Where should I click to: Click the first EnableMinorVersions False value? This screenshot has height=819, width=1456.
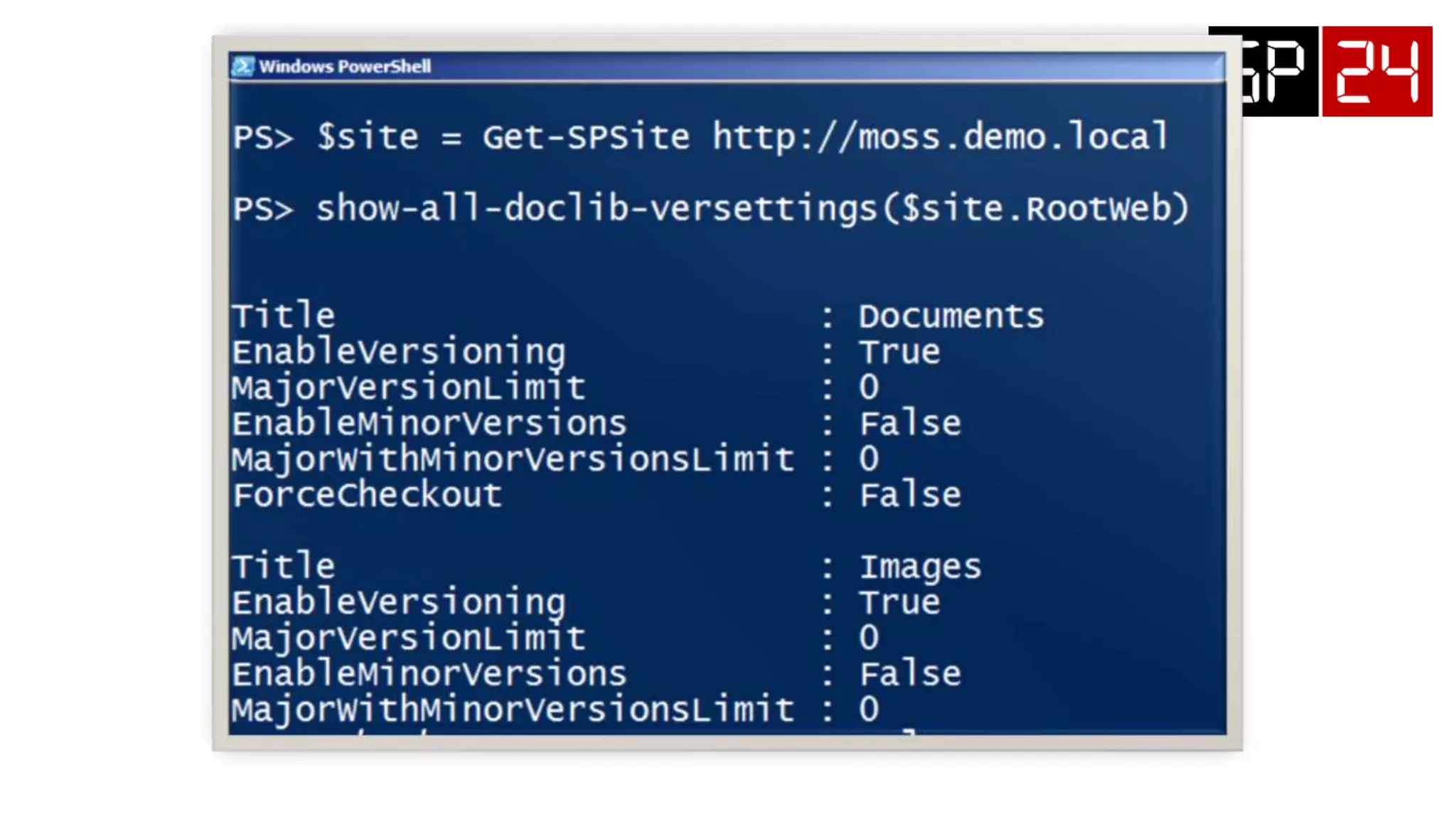[x=910, y=424]
